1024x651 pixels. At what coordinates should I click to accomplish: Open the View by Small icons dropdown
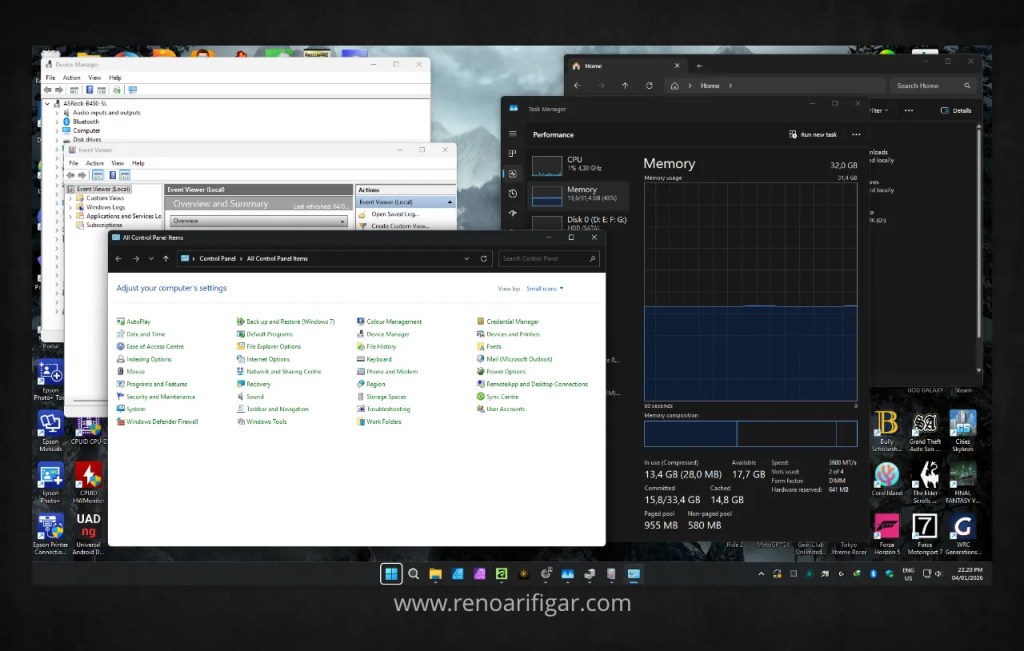click(x=545, y=288)
